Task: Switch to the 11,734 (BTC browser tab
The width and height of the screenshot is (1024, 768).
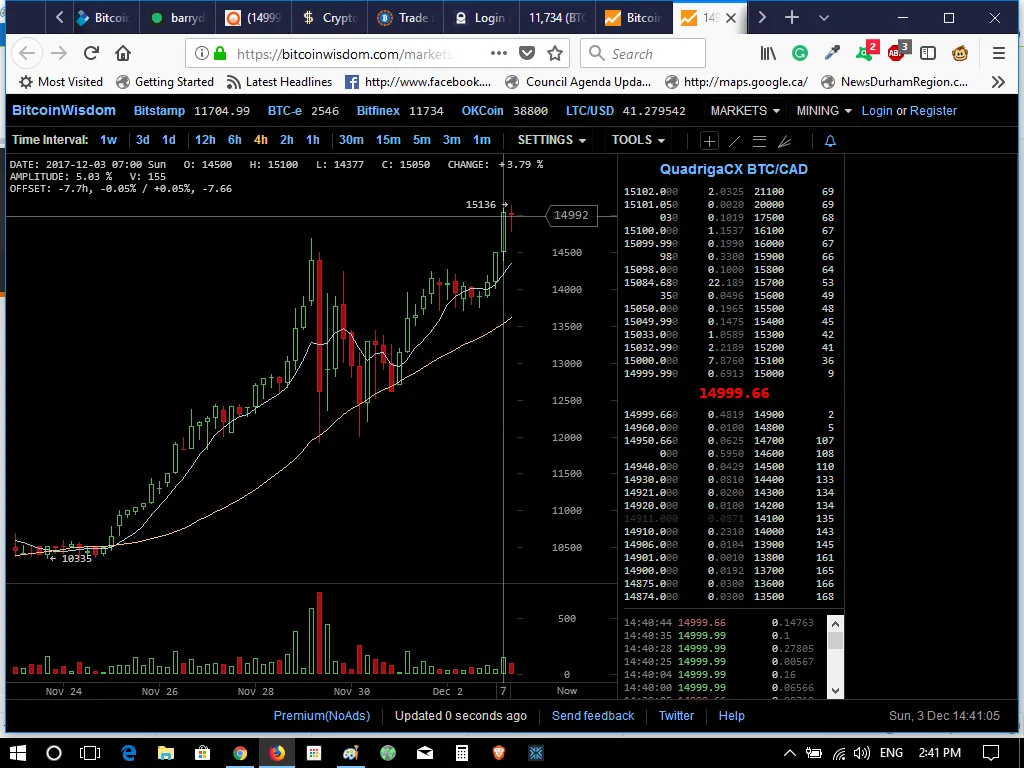Action: [x=557, y=18]
